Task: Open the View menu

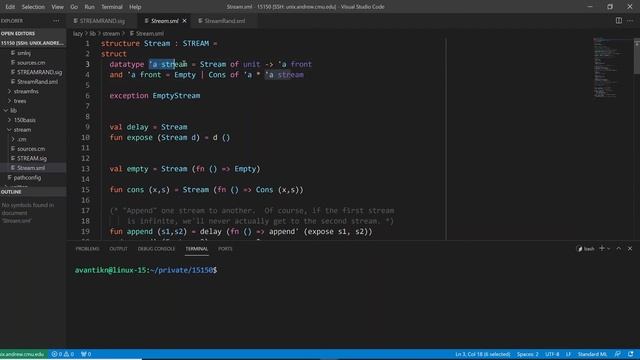Action: [58, 7]
